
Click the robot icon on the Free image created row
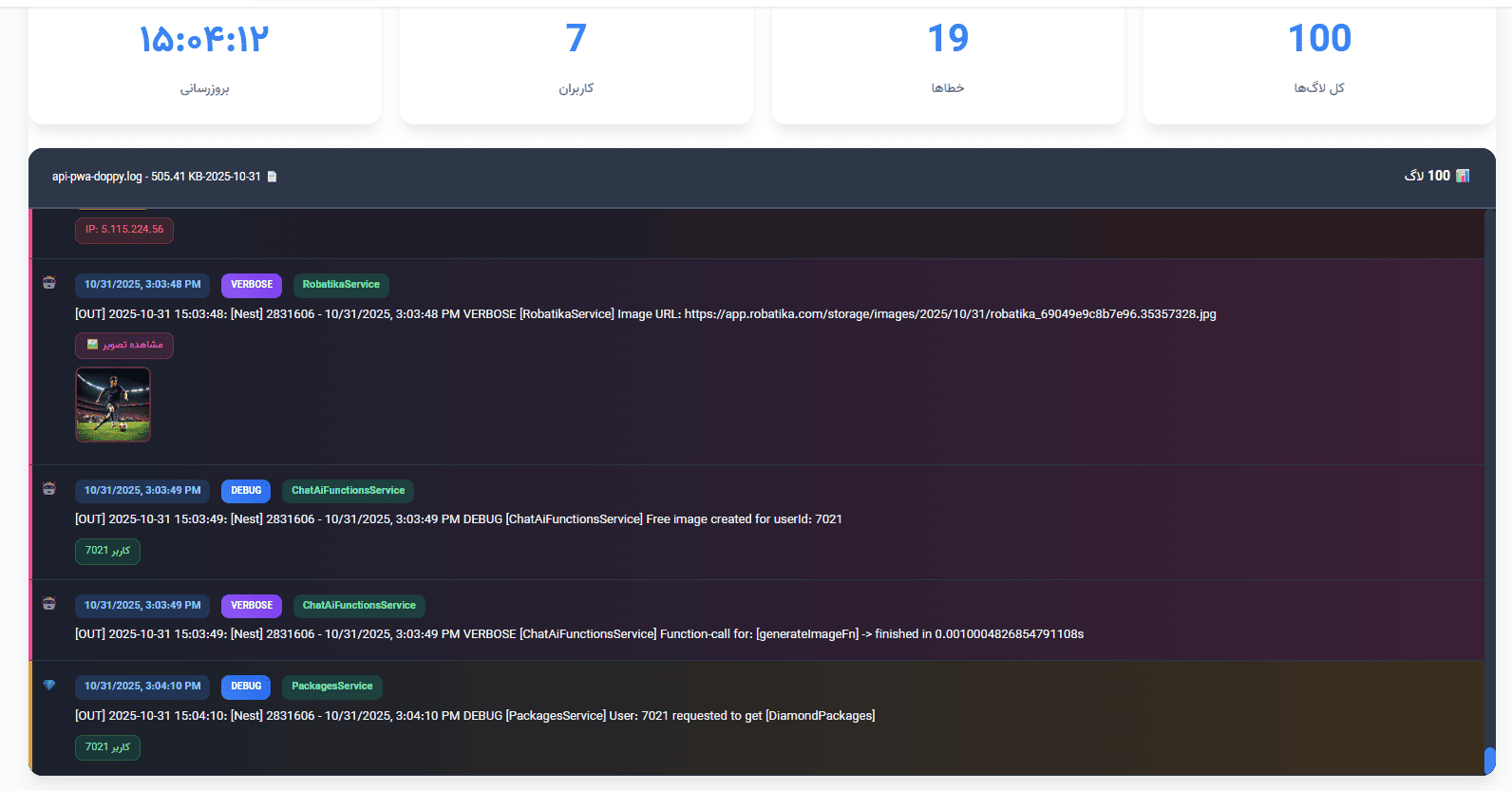click(49, 489)
